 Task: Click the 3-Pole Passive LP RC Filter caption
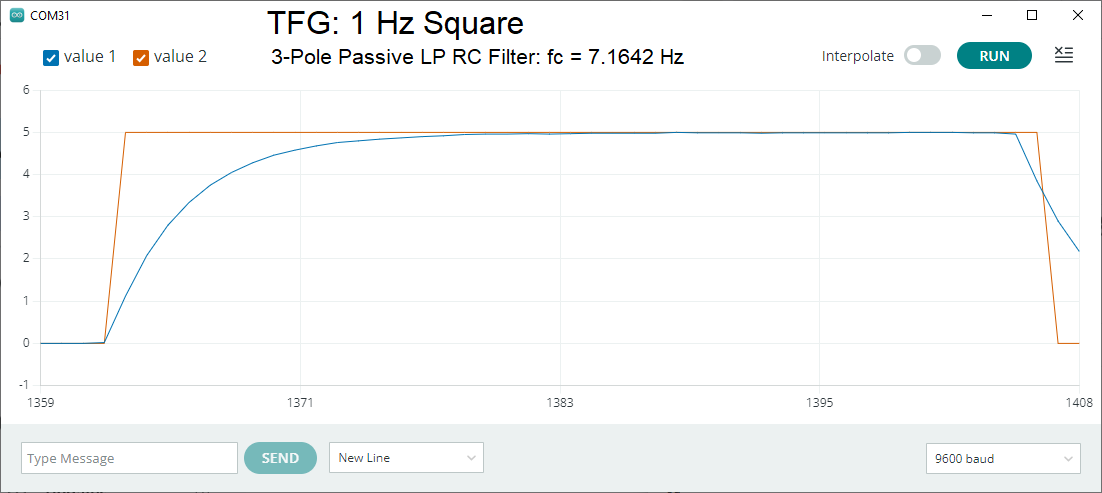tap(477, 57)
